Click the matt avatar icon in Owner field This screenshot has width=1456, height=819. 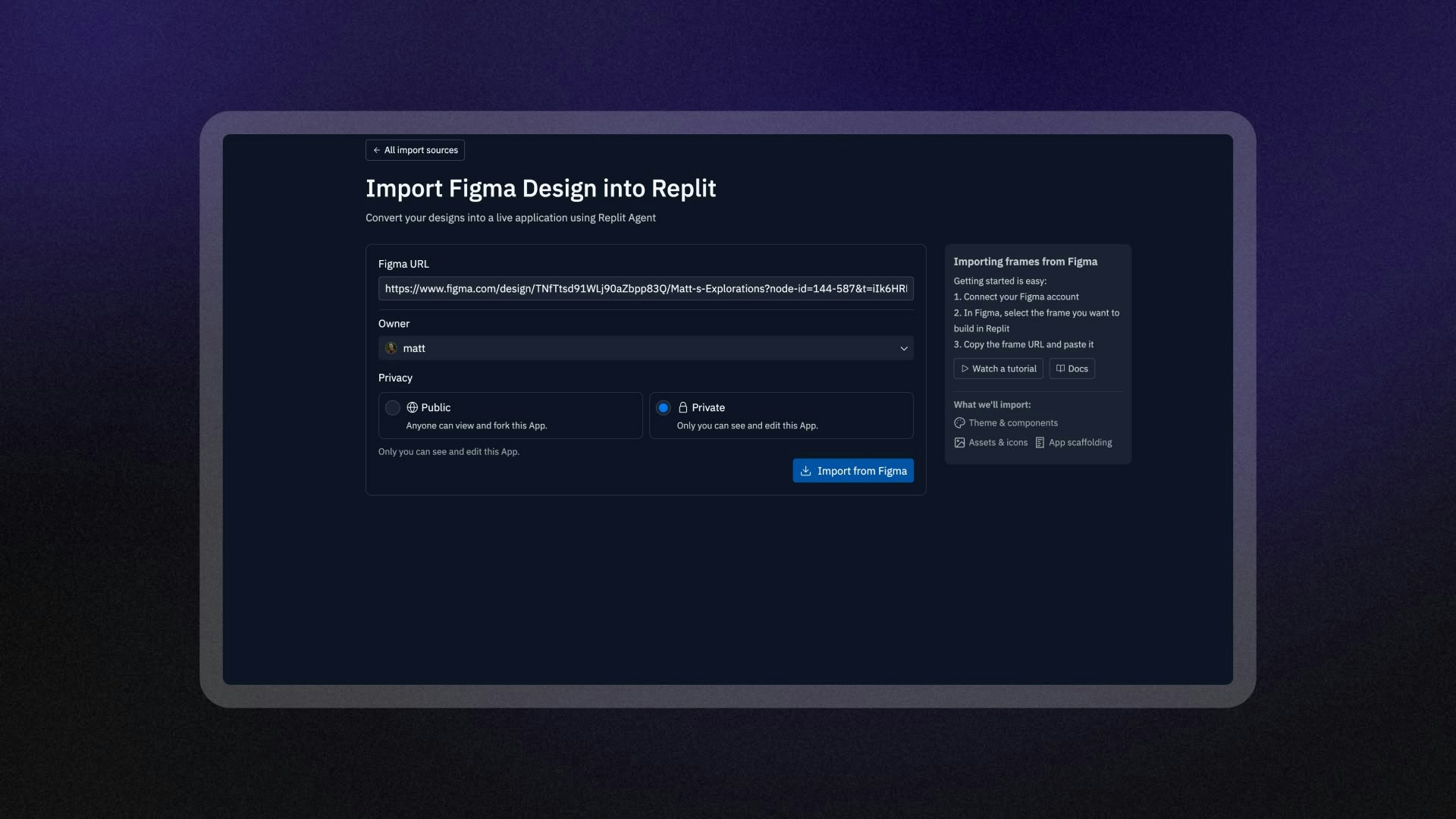coord(391,348)
